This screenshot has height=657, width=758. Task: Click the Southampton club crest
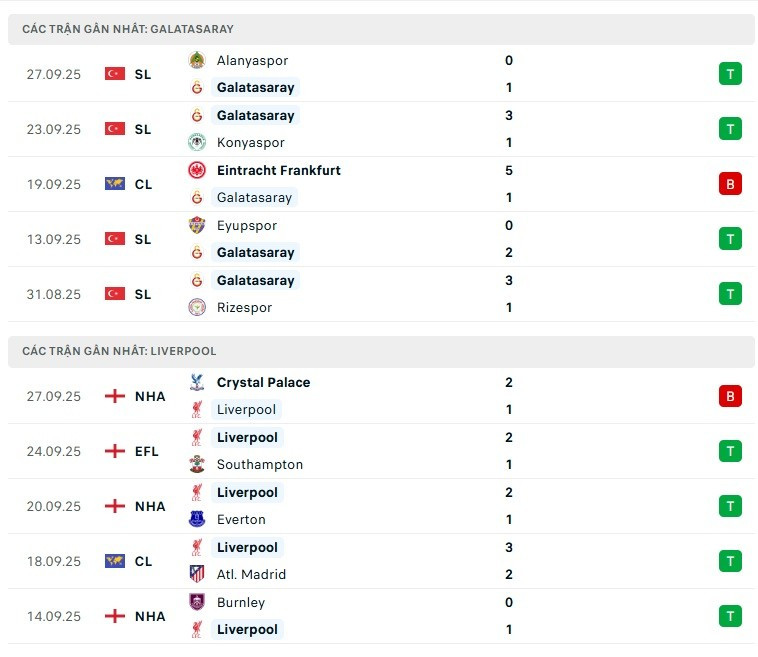[197, 464]
